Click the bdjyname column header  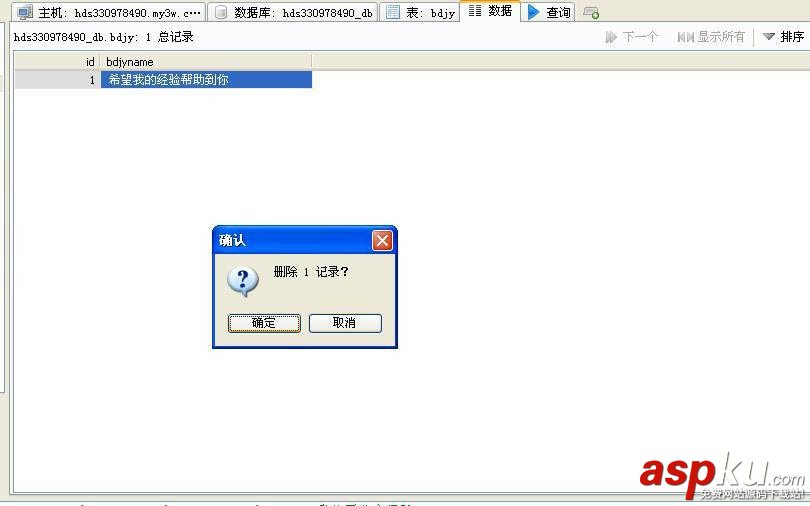206,62
